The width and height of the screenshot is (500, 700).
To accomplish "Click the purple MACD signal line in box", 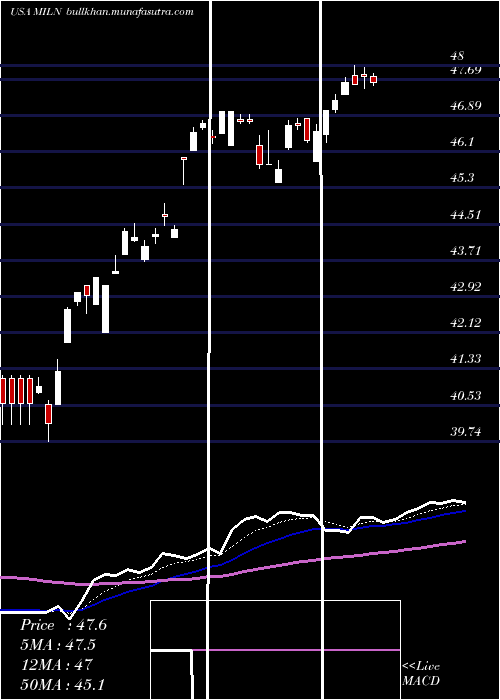I will pyautogui.click(x=297, y=650).
